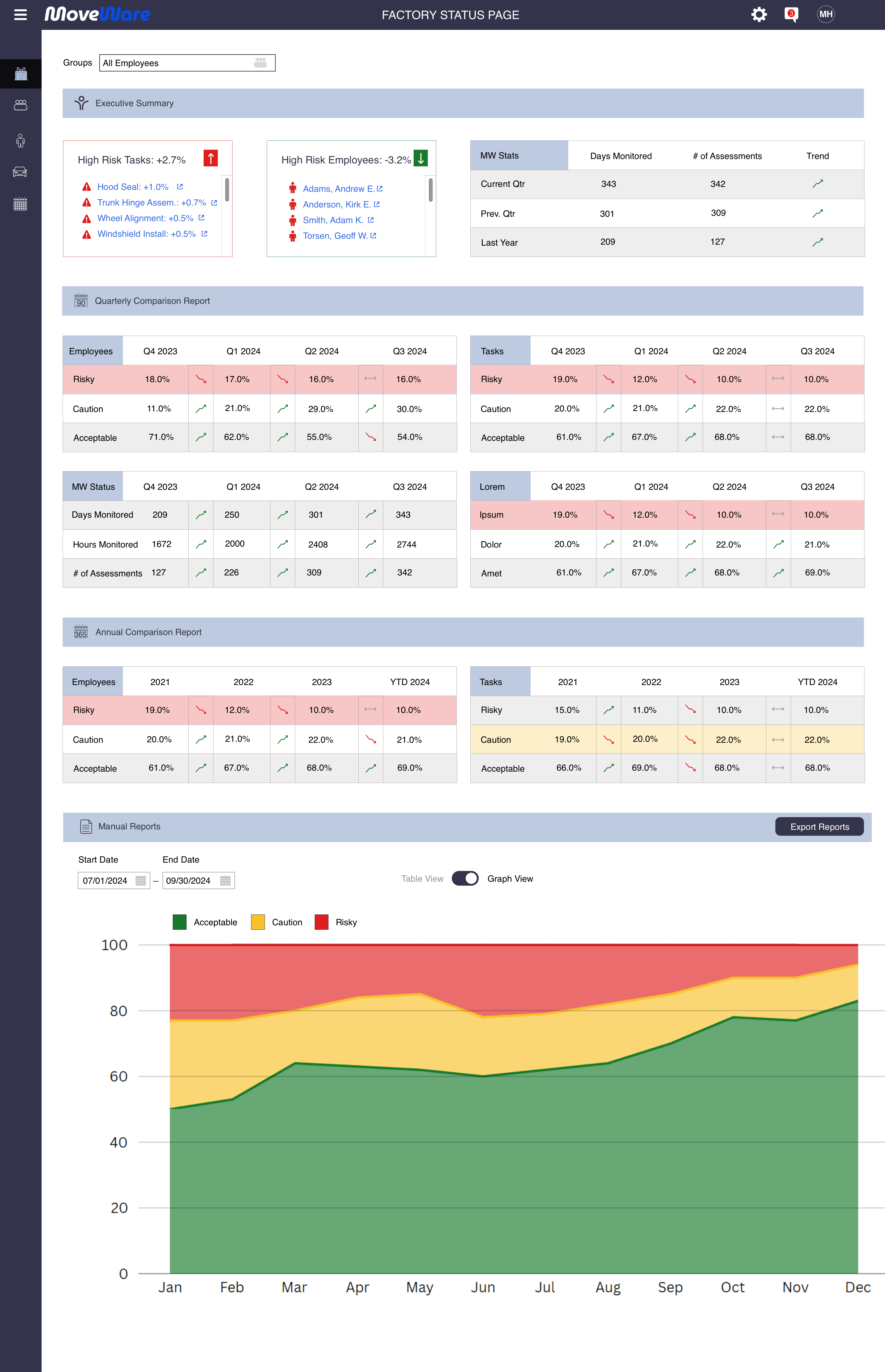Open the hamburger navigation menu
The image size is (885, 1372).
21,14
